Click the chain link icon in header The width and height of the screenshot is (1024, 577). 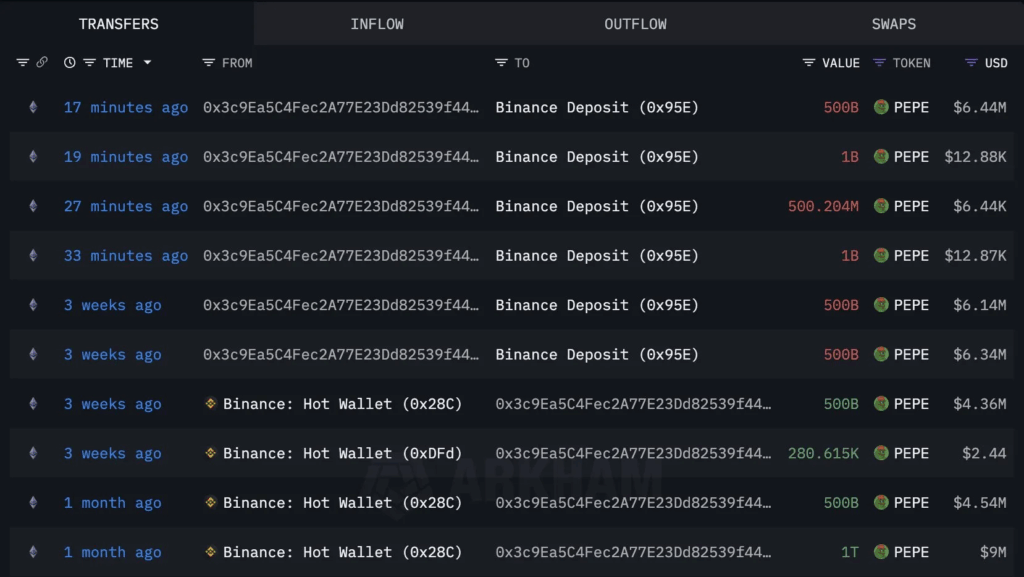(x=42, y=62)
